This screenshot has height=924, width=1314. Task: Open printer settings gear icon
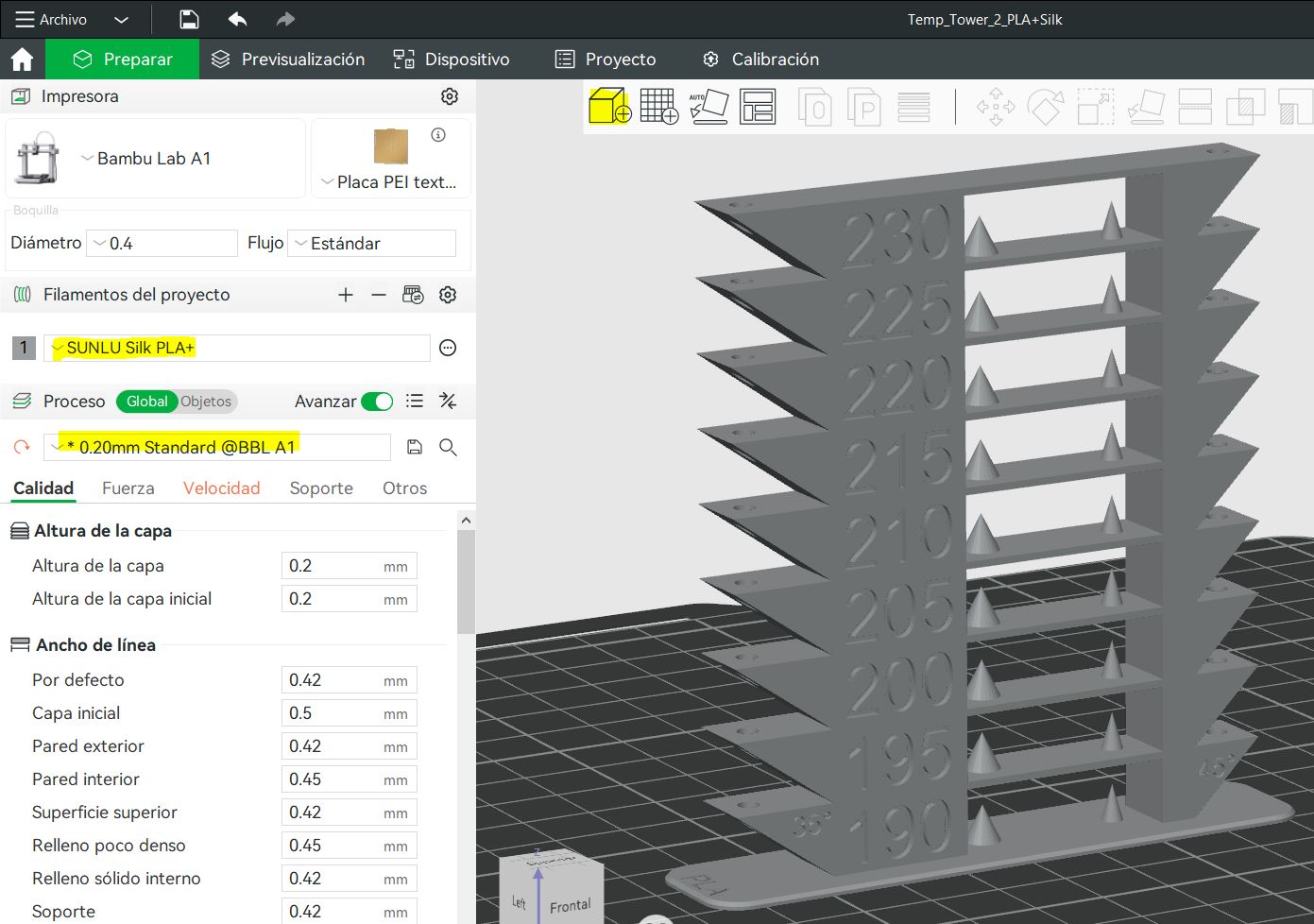(450, 96)
